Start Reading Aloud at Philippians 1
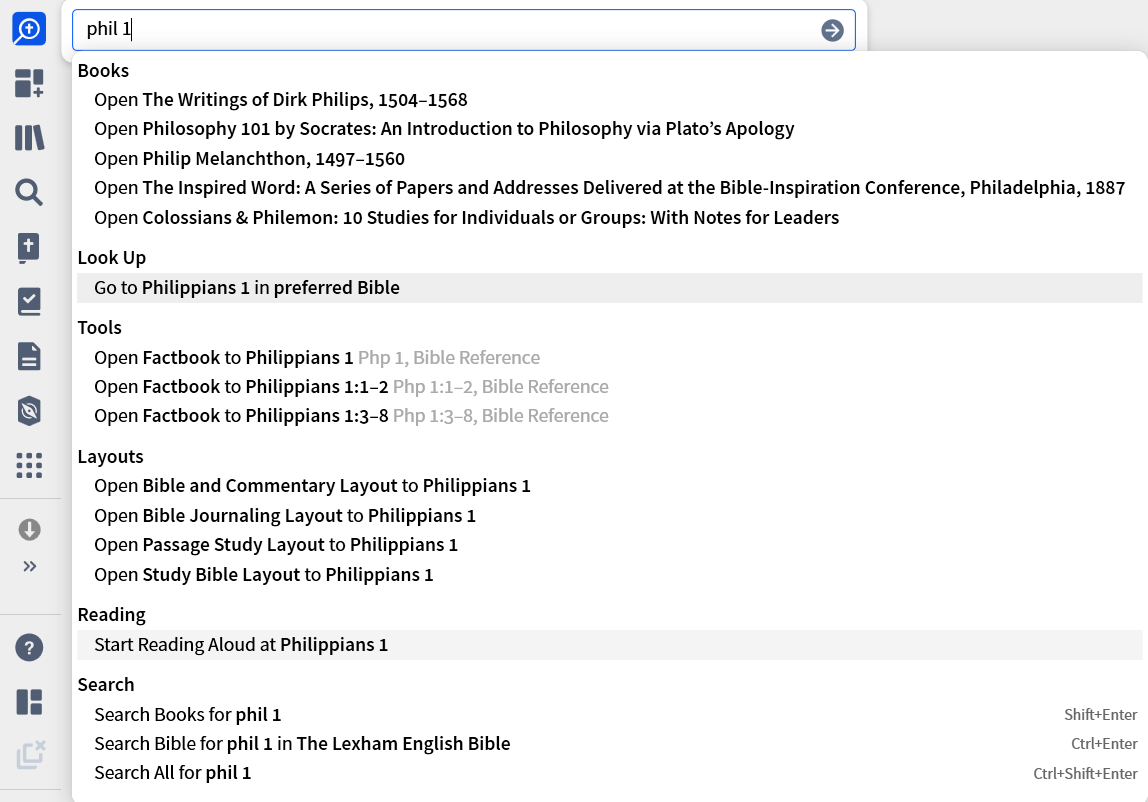Screen dimensions: 1148x802 tap(609, 645)
